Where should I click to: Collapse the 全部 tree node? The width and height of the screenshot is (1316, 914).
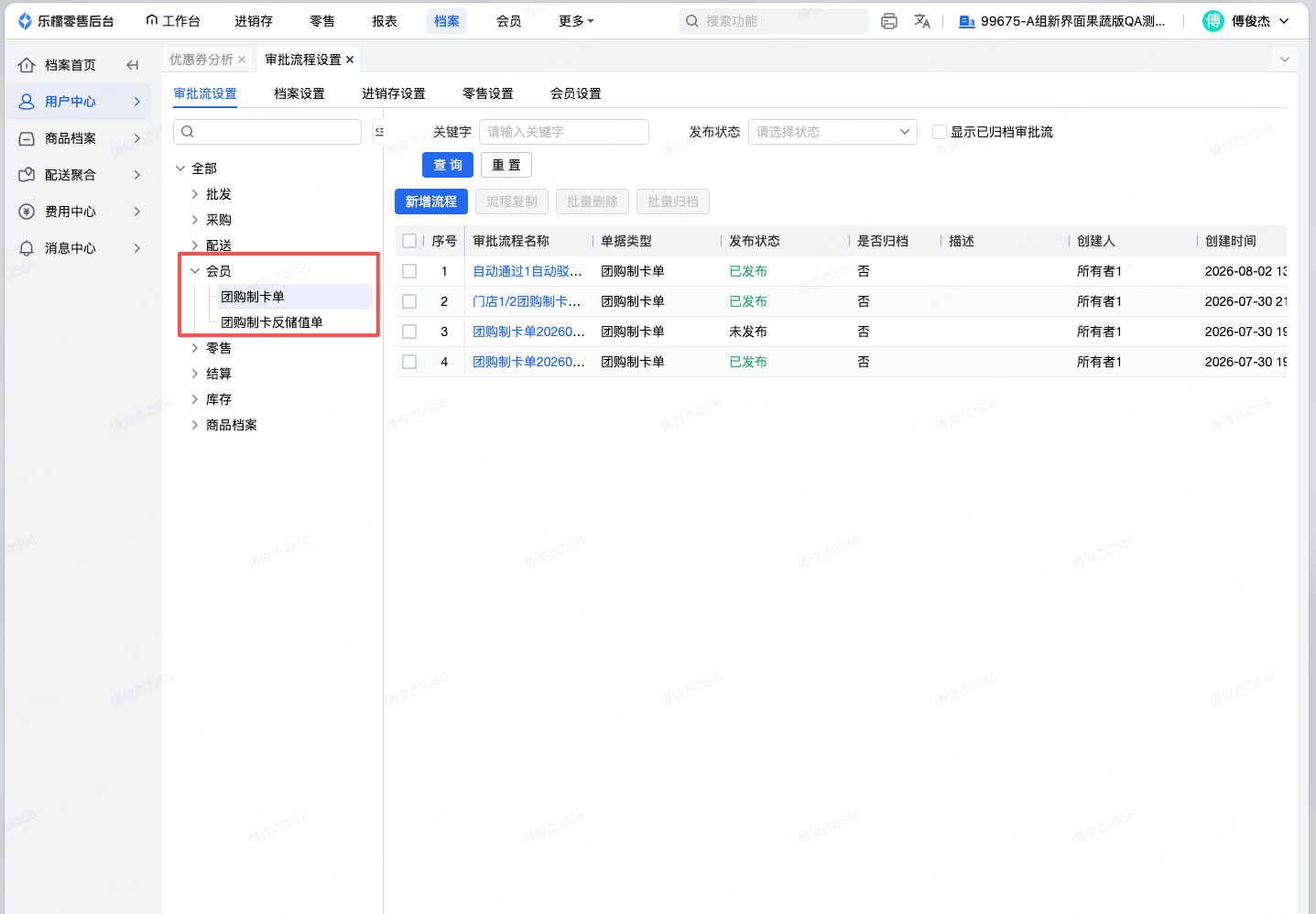click(x=180, y=169)
